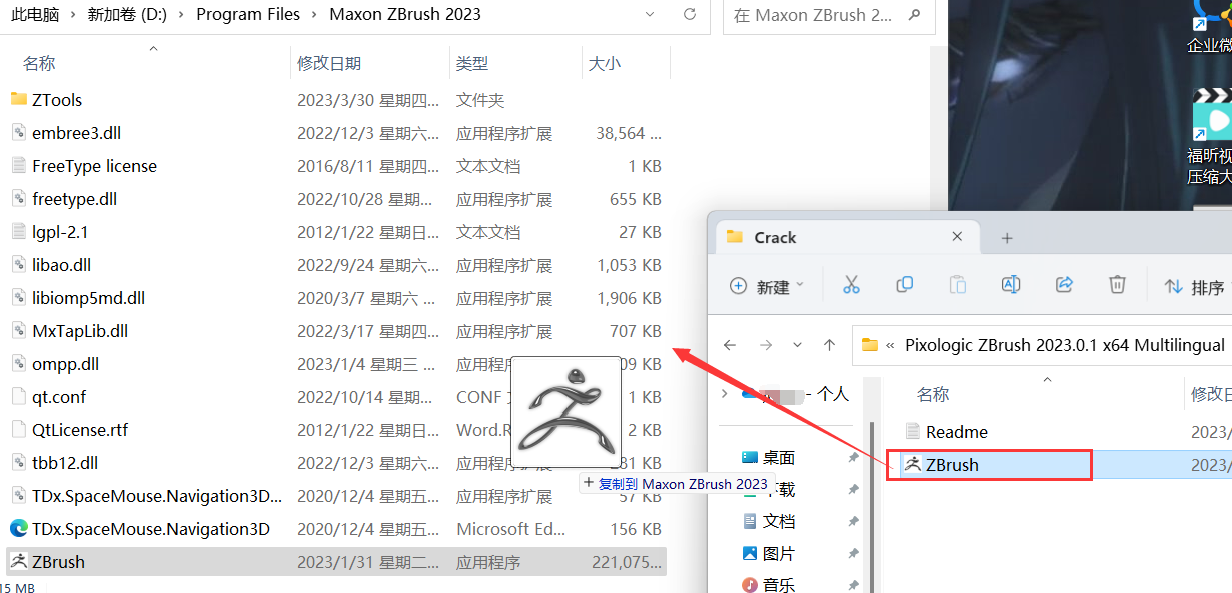Open 桌面 in the navigation pane
Viewport: 1232px width, 593px height.
[x=778, y=458]
